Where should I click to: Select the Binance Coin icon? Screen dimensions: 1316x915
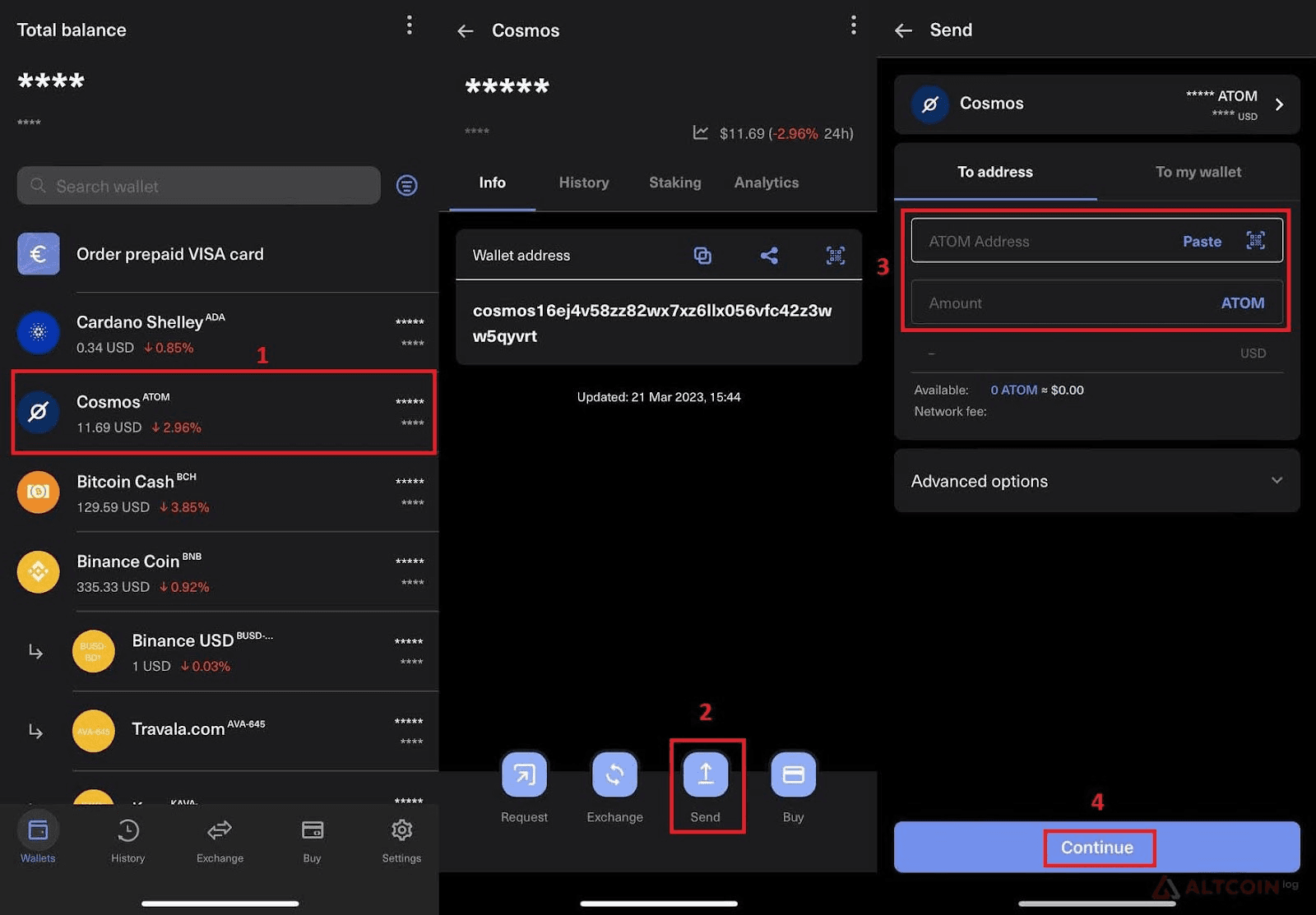38,571
